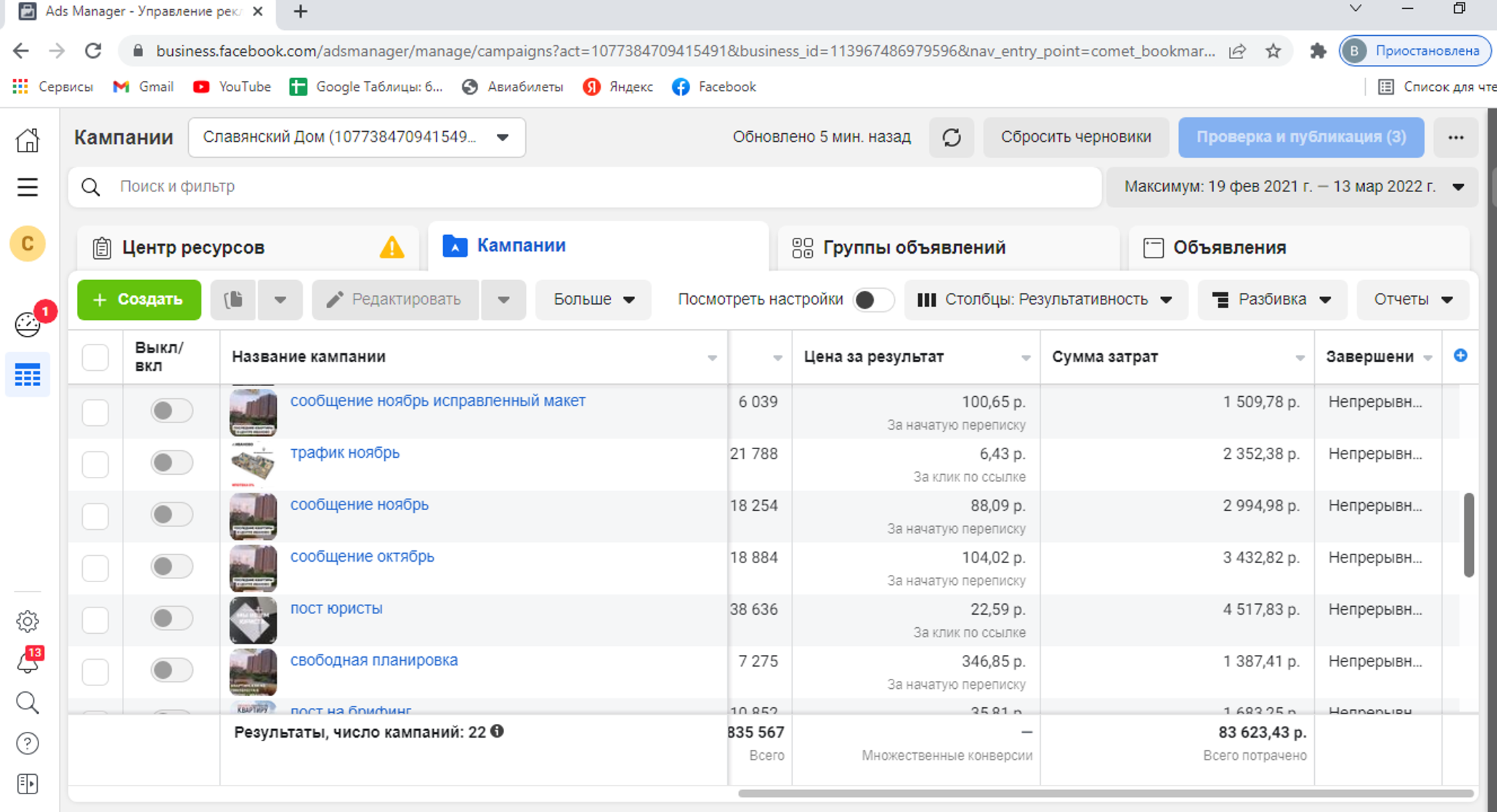Open the Ads Manager home icon
Image resolution: width=1497 pixels, height=812 pixels.
[27, 140]
